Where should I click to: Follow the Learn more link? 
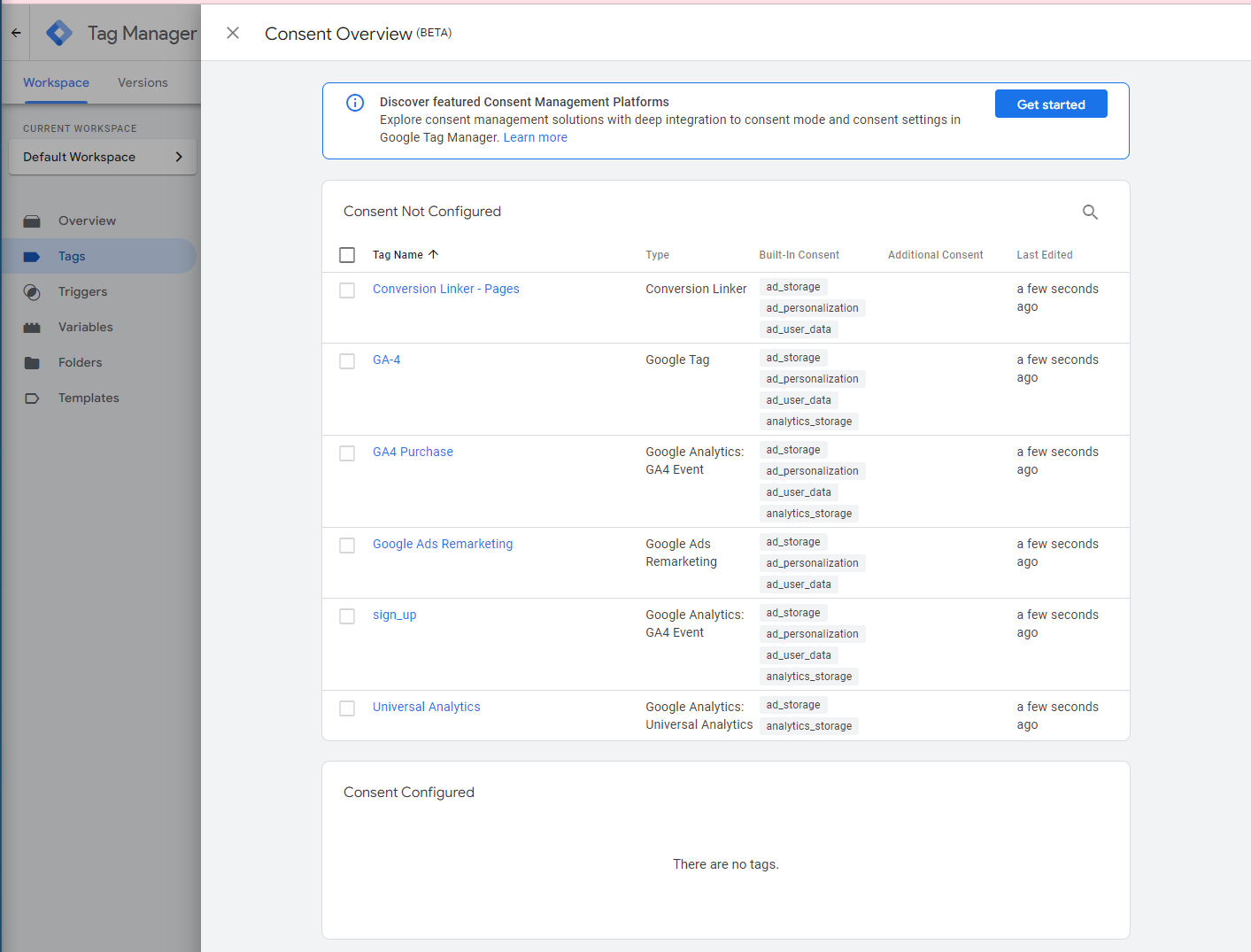(x=535, y=137)
